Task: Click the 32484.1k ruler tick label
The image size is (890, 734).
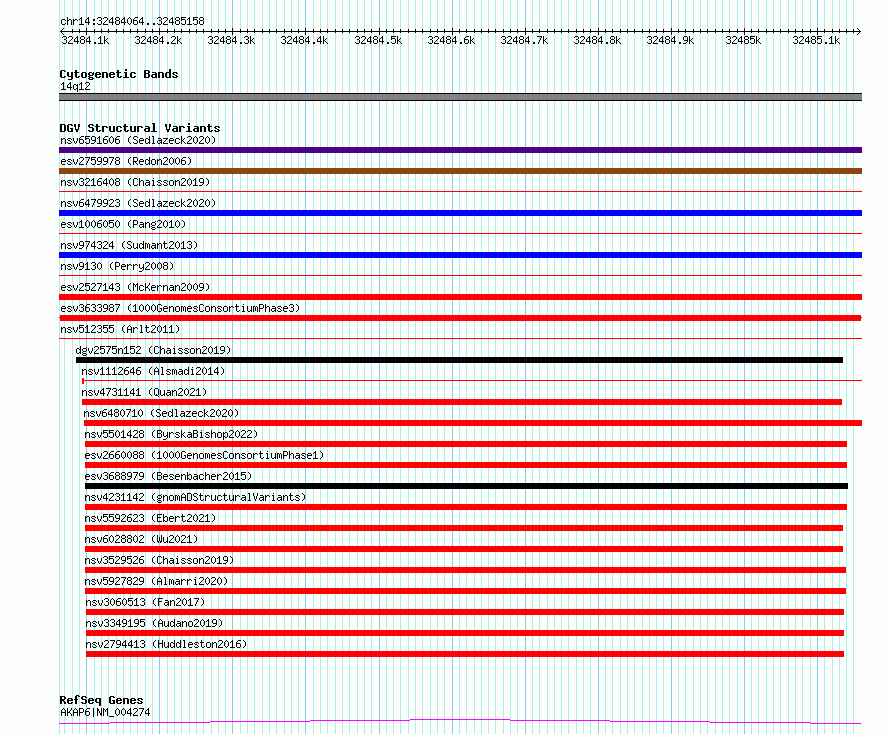Action: click(x=85, y=40)
